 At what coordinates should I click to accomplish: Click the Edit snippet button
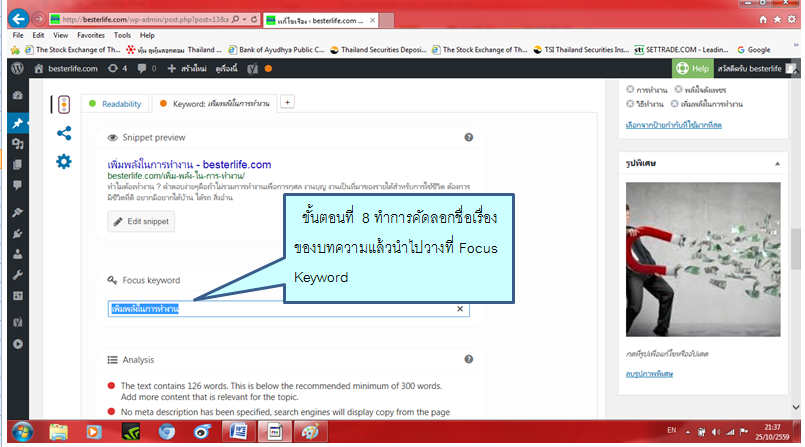tap(141, 221)
